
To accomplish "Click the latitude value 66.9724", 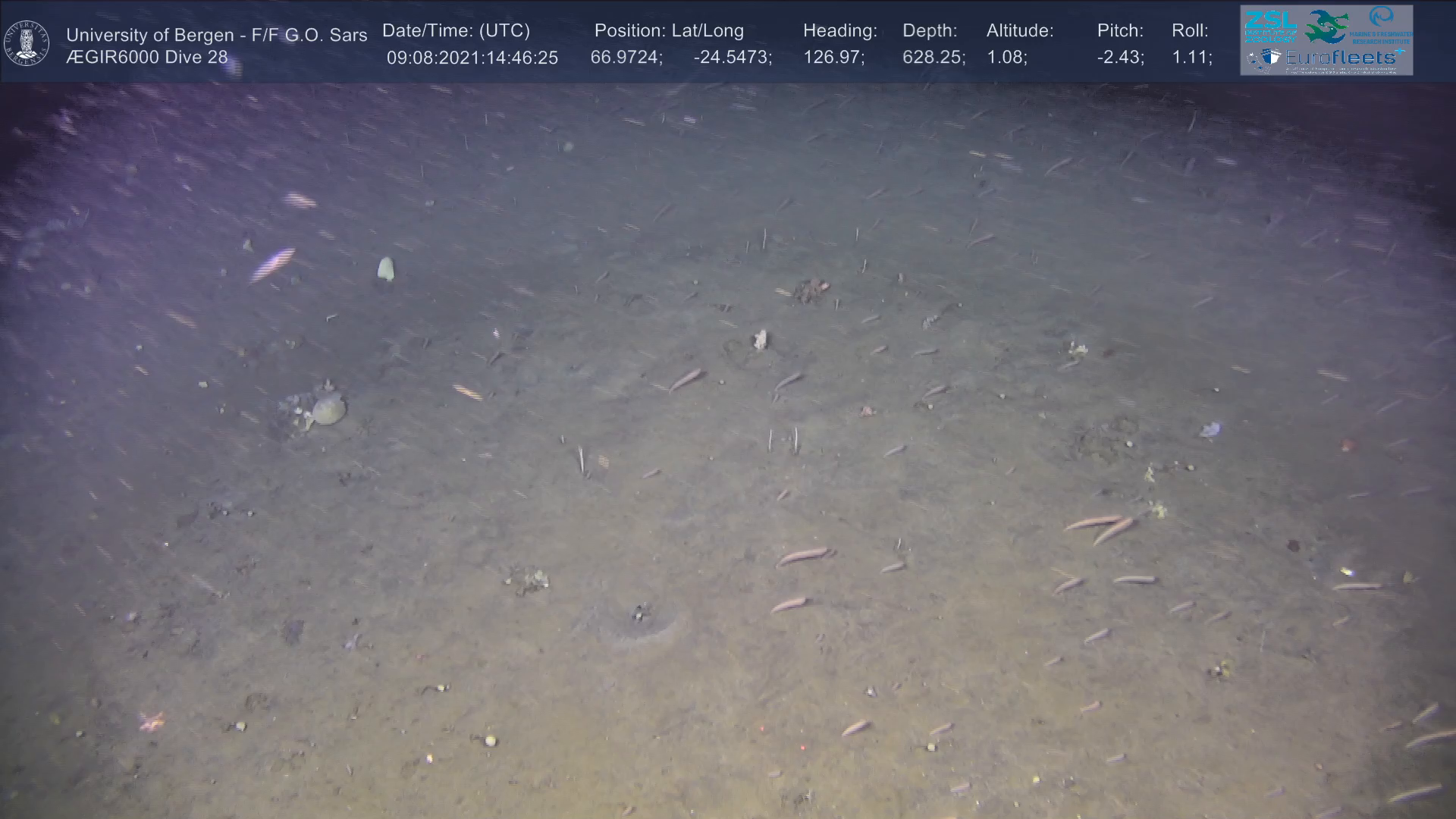I will [x=626, y=58].
